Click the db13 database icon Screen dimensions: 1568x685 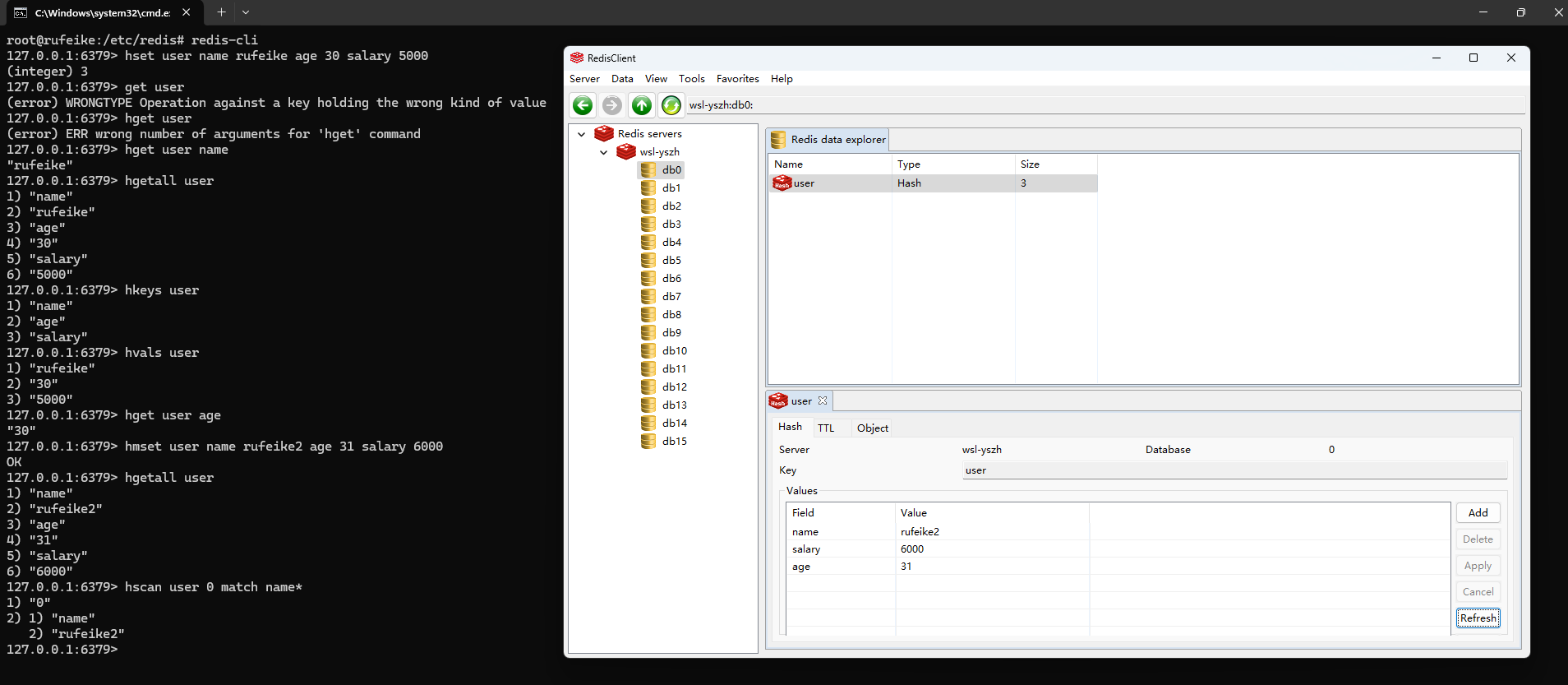tap(648, 405)
